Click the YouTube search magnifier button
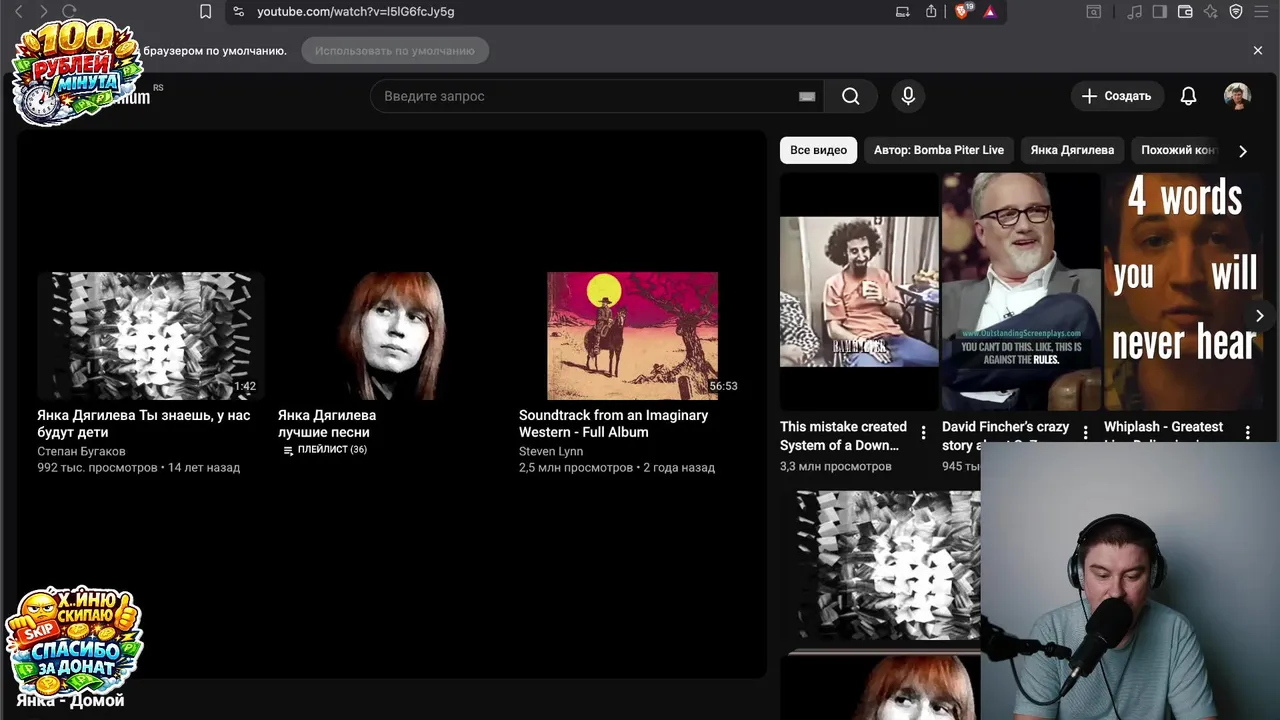1280x720 pixels. click(851, 96)
